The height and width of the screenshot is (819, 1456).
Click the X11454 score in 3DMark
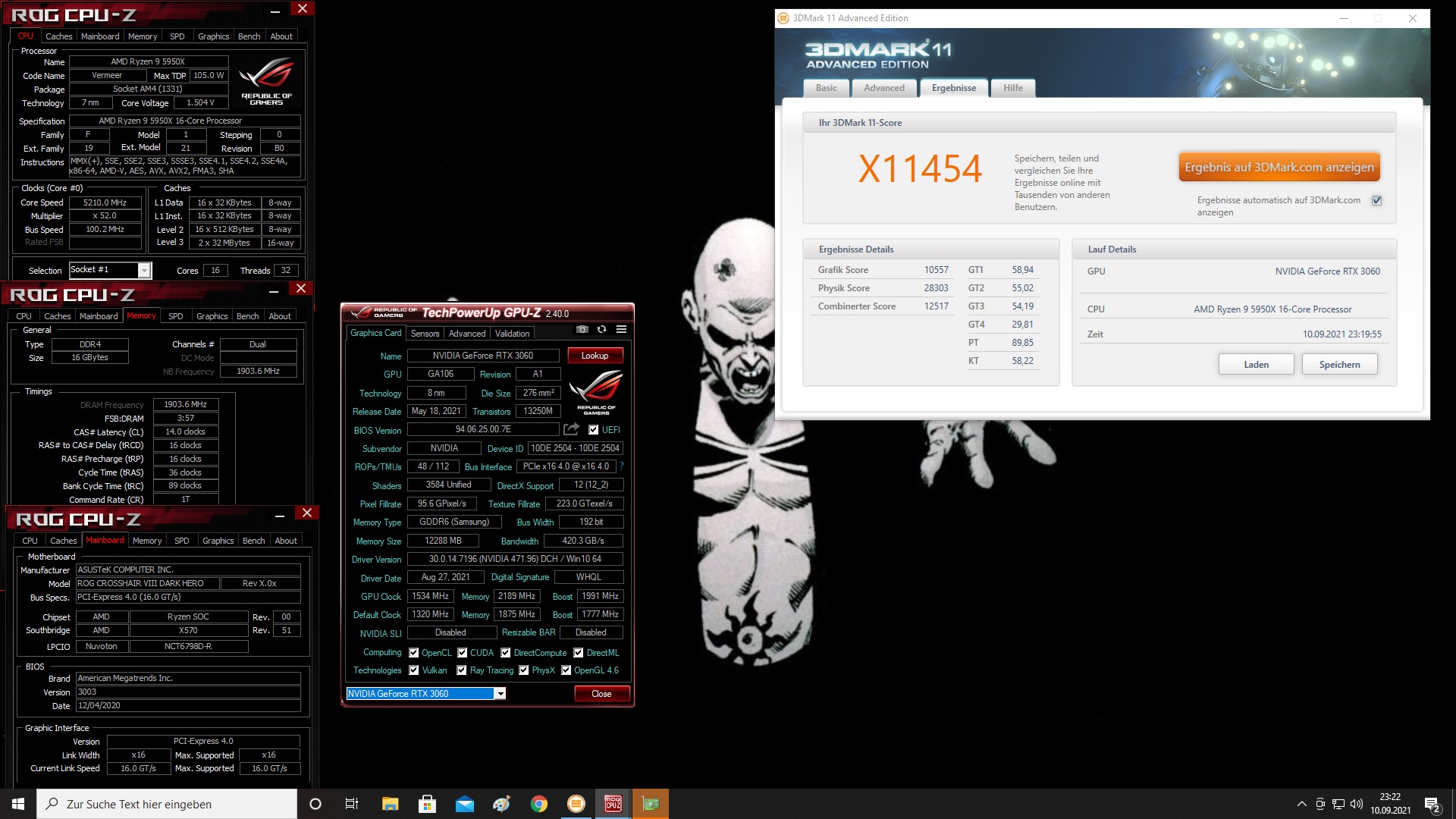[x=920, y=168]
